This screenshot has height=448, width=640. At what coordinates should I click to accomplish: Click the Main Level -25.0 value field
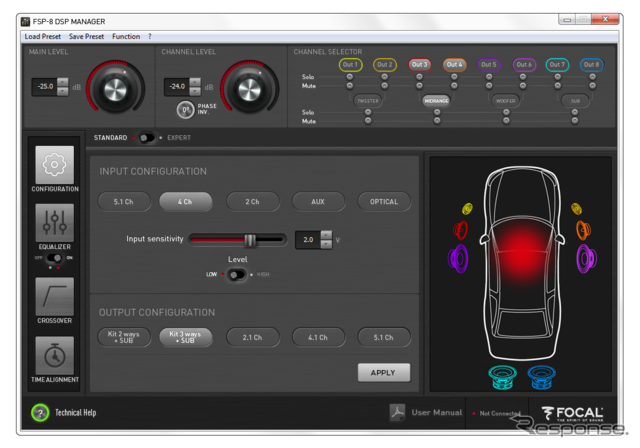45,86
